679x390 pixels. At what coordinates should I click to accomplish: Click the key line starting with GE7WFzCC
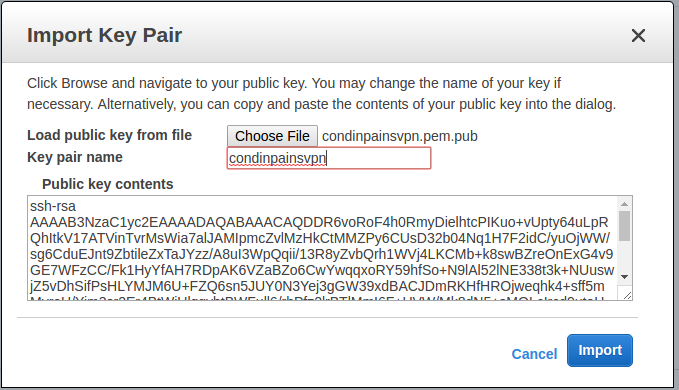coord(322,270)
